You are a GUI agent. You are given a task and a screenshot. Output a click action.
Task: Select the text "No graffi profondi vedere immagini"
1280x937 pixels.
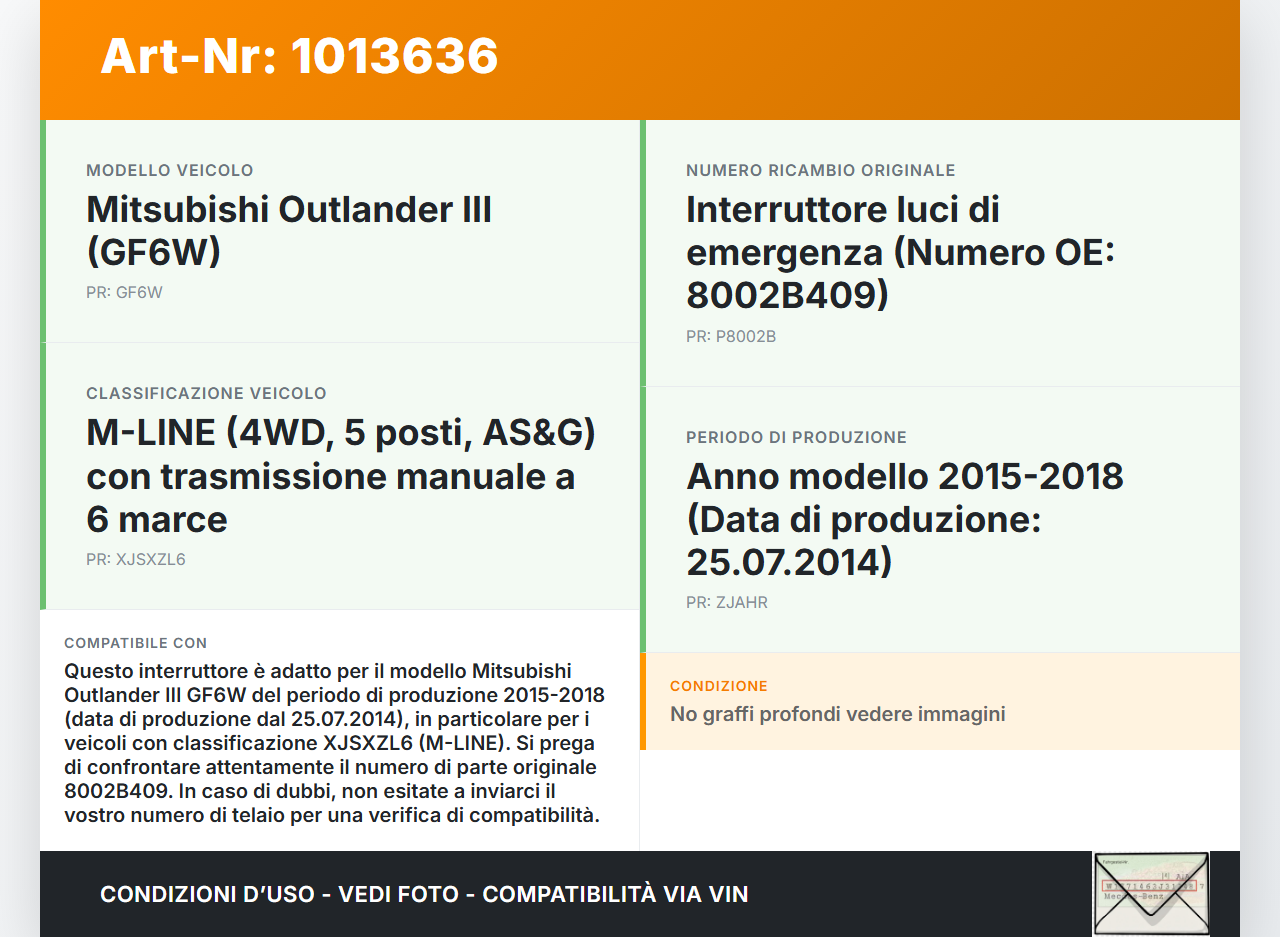(838, 714)
